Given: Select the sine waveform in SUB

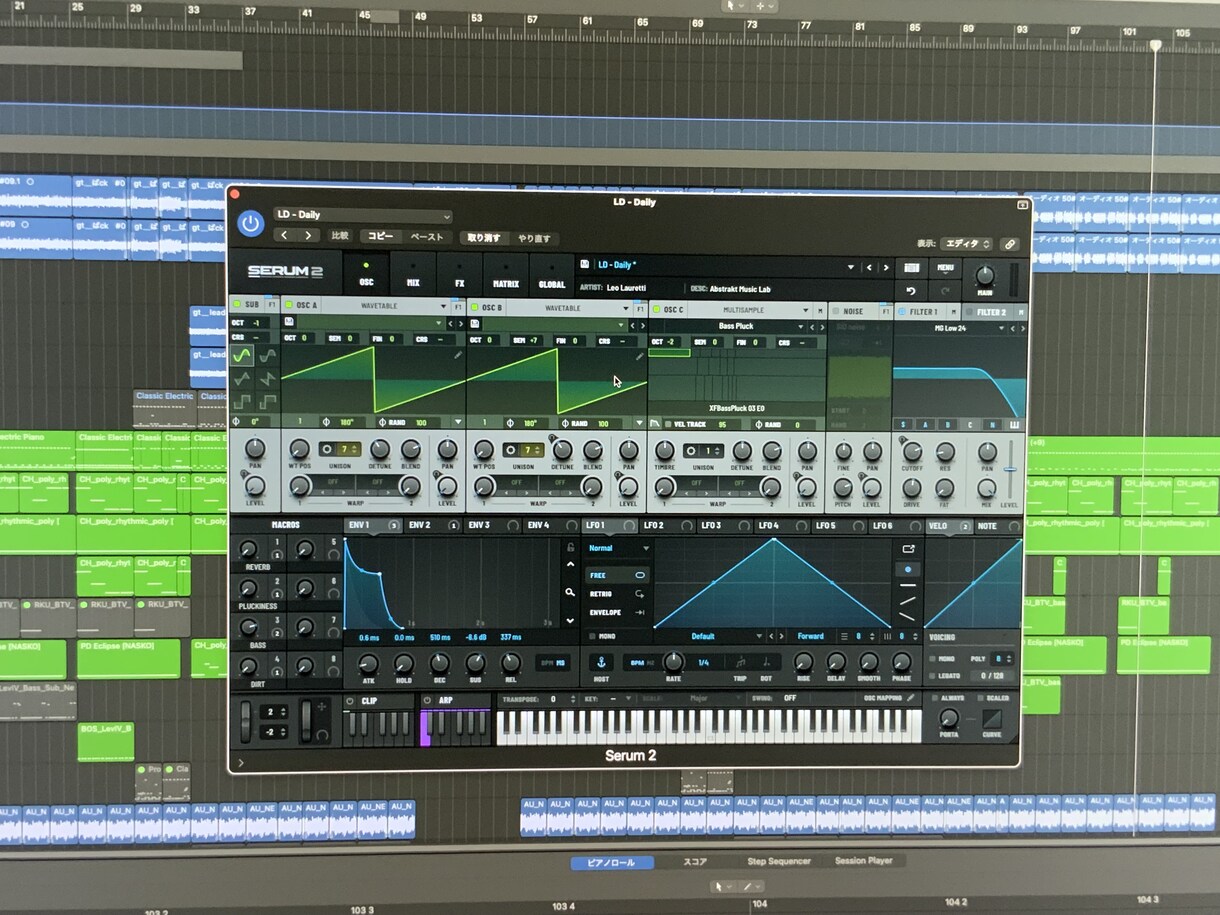Looking at the screenshot, I should (x=242, y=355).
